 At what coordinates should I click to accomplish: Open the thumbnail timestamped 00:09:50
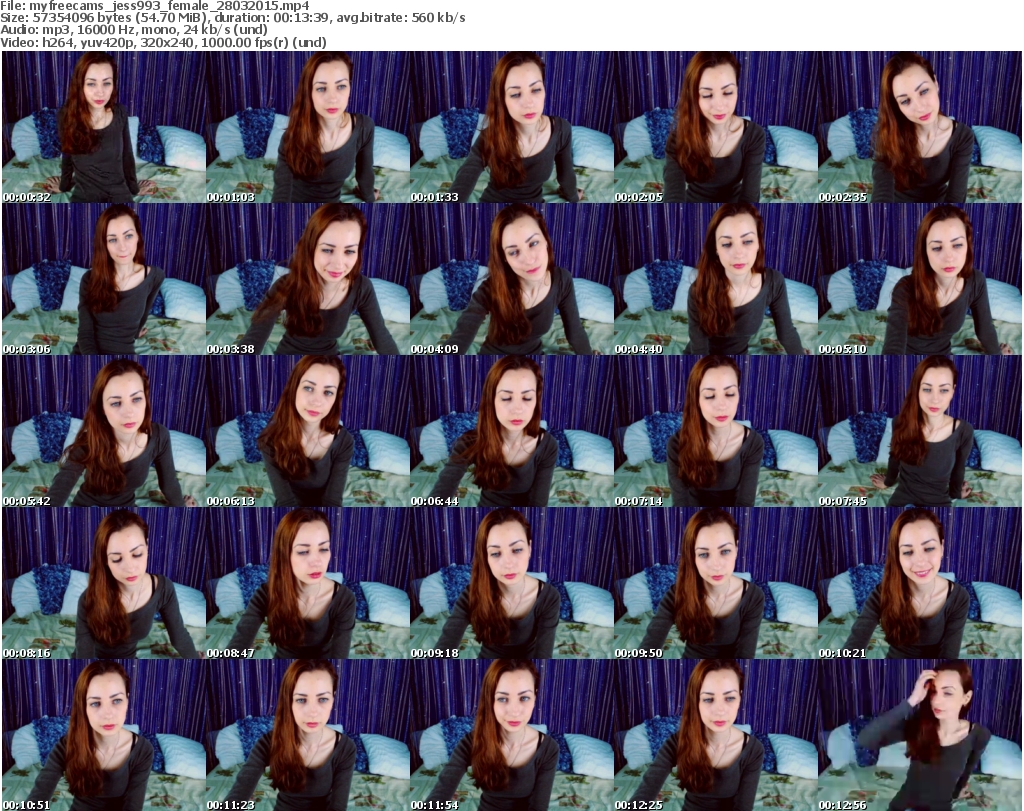point(716,583)
